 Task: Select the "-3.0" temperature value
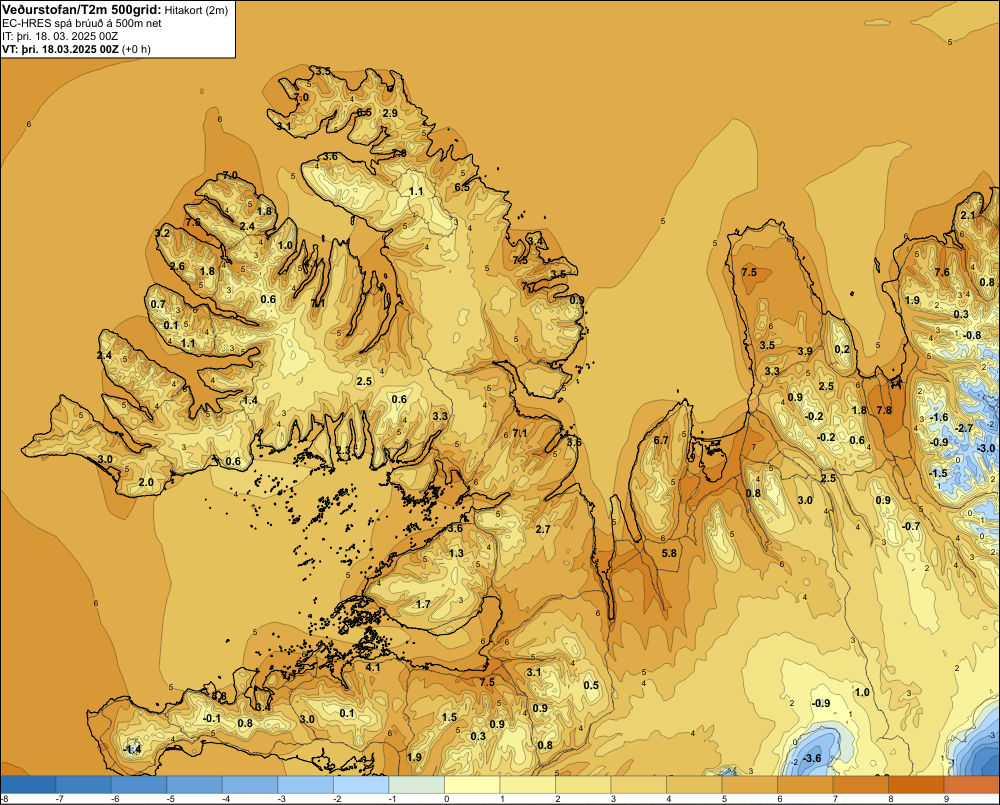tap(986, 448)
